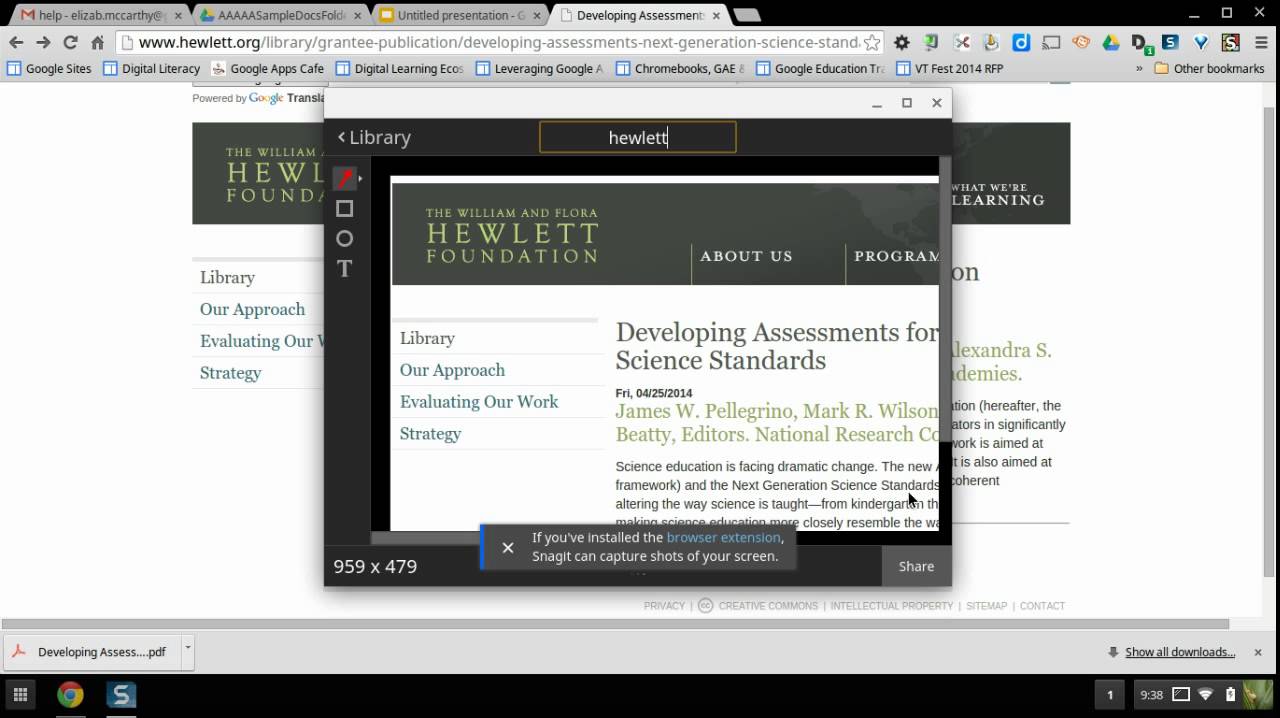Click the scissors clipping extension icon
Viewport: 1280px width, 718px height.
click(x=962, y=42)
